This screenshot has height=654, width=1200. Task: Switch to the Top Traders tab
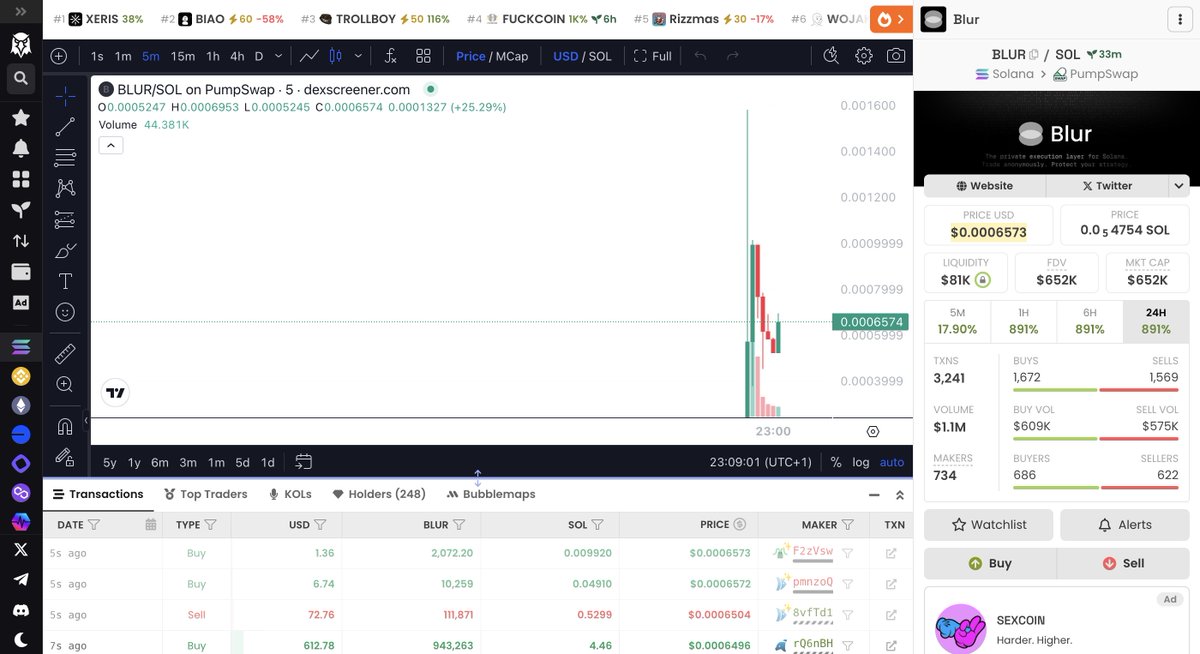205,494
